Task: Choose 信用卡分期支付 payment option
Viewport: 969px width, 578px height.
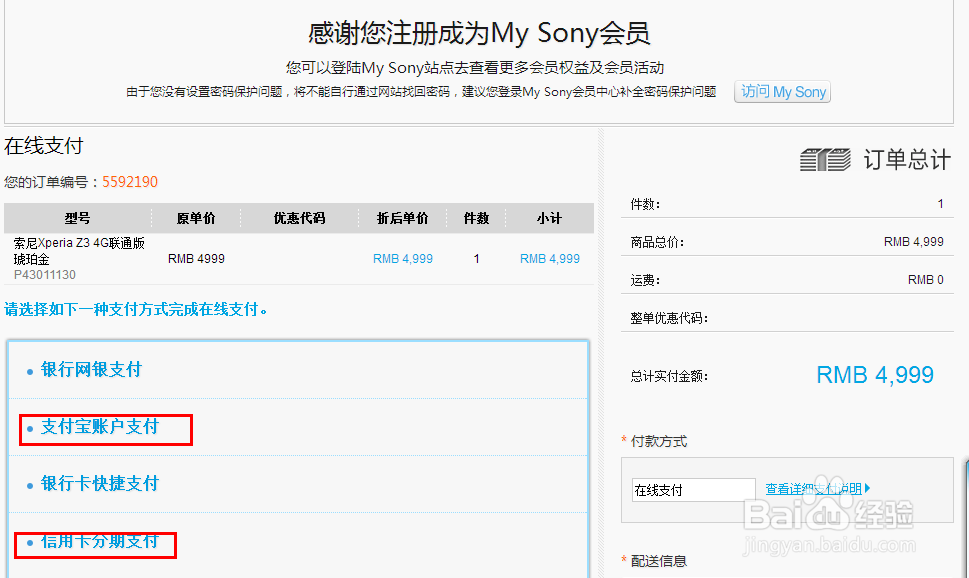Action: click(x=100, y=542)
